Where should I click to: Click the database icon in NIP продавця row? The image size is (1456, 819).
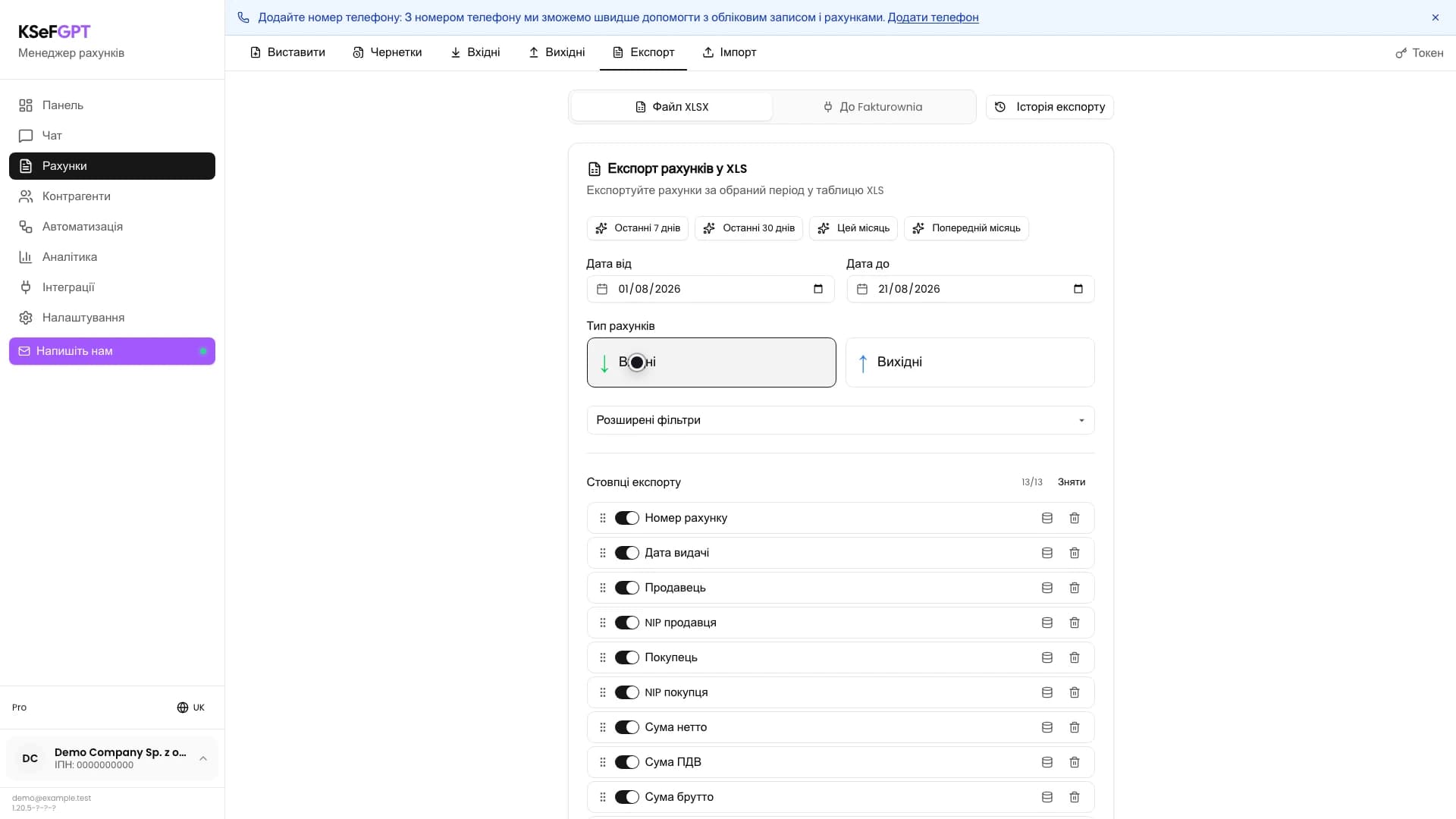click(1047, 623)
